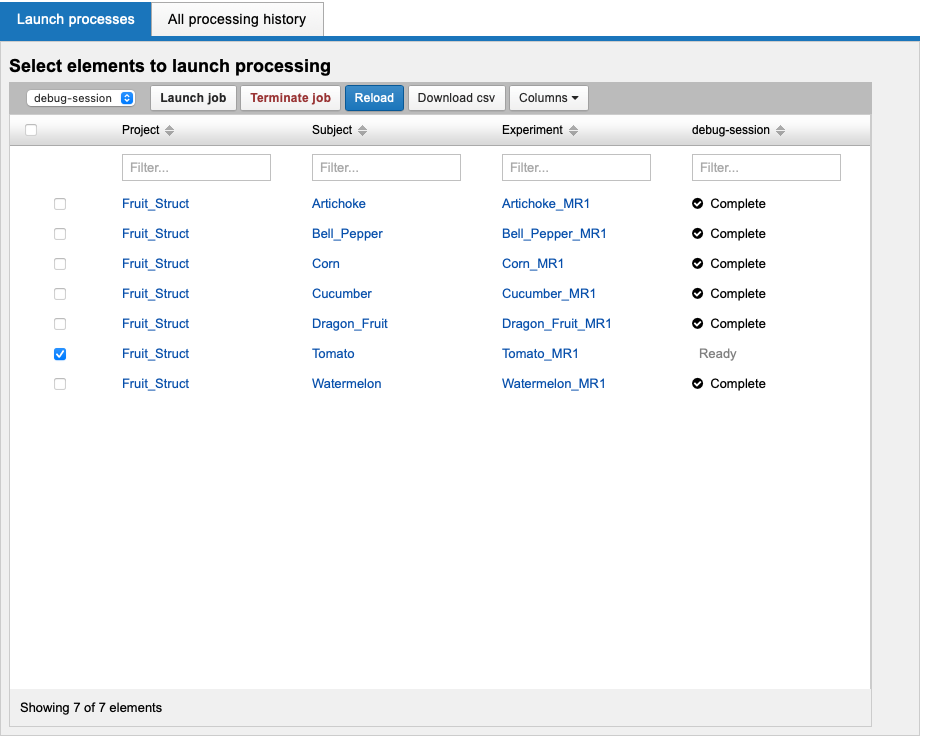Uncheck the Tomato row checkbox
This screenshot has height=740, width=926.
pos(60,354)
